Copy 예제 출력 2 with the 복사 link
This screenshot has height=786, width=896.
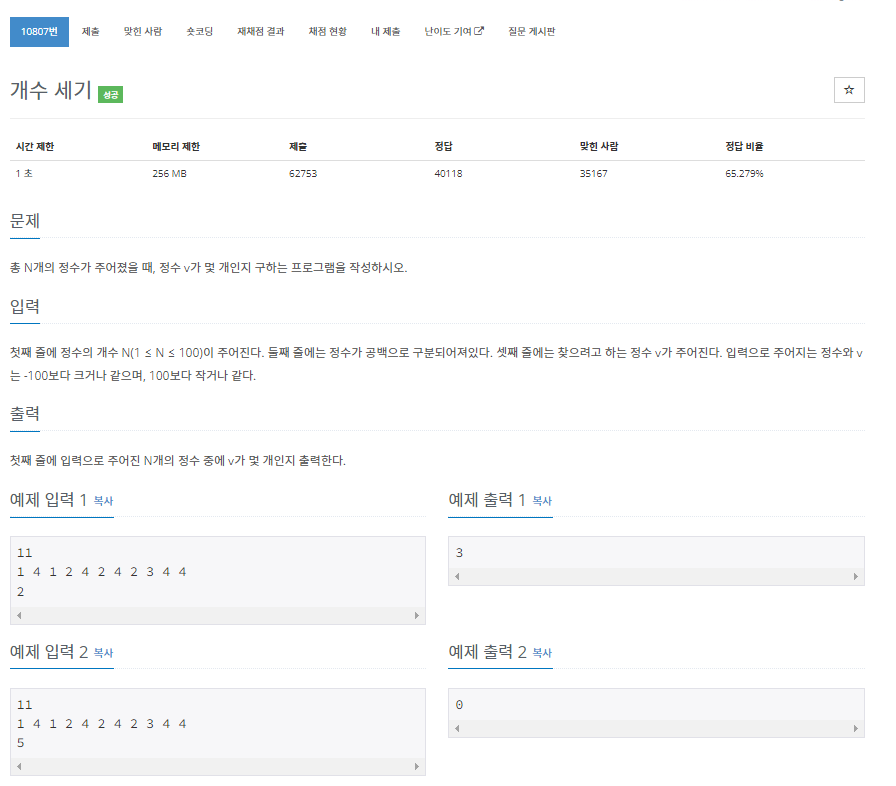(542, 653)
